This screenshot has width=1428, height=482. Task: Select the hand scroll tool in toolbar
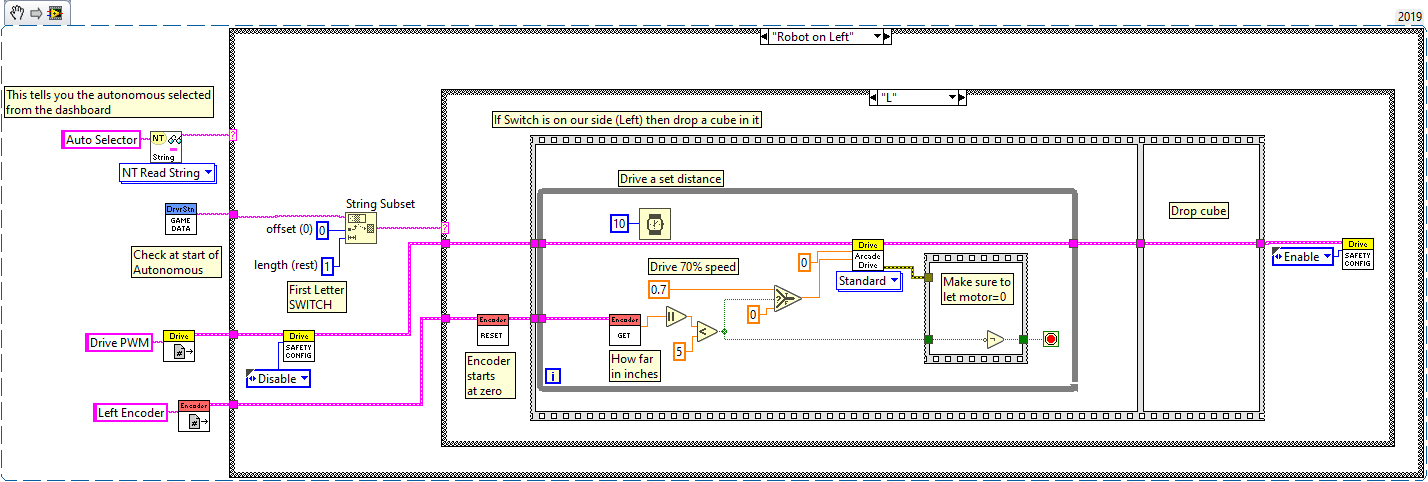click(x=15, y=12)
